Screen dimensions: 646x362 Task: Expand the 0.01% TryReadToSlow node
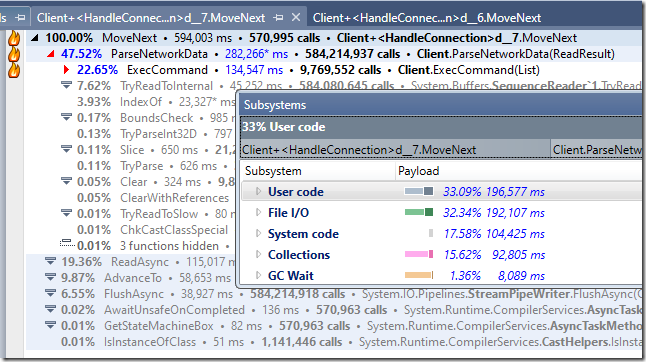[x=66, y=213]
